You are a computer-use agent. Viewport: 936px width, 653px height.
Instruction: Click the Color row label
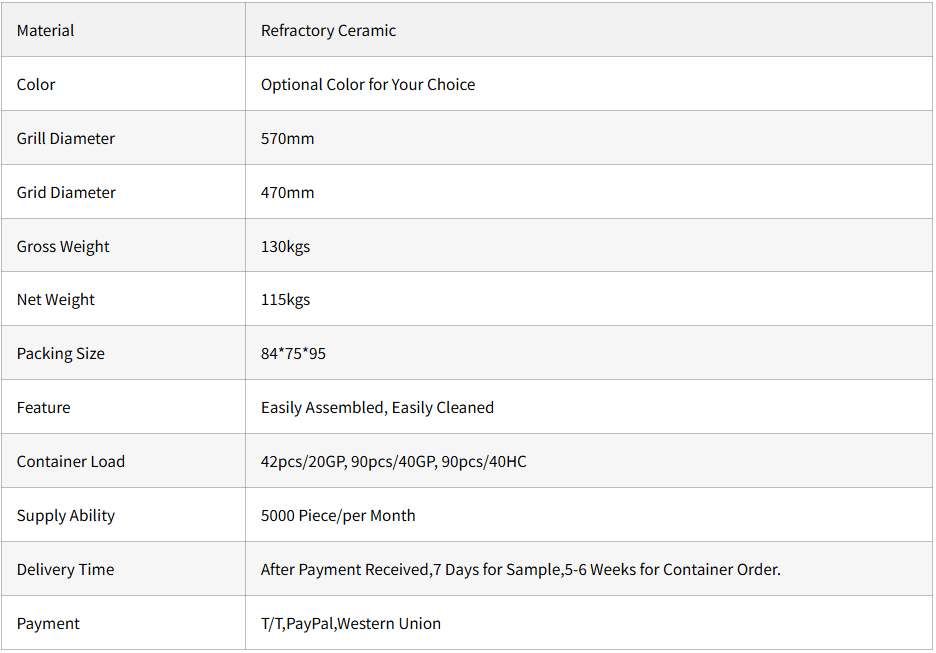pyautogui.click(x=36, y=85)
